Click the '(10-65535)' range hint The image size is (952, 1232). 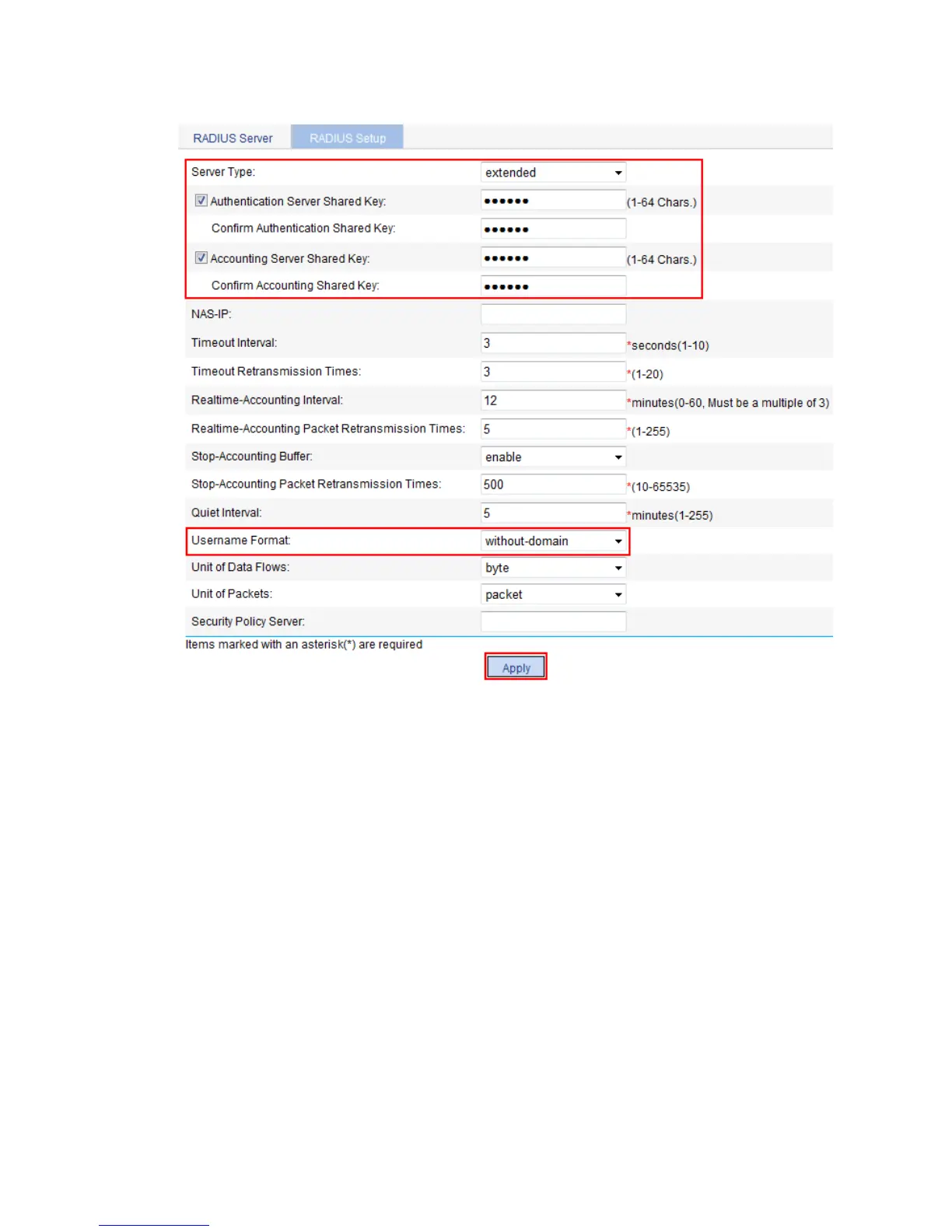click(660, 487)
